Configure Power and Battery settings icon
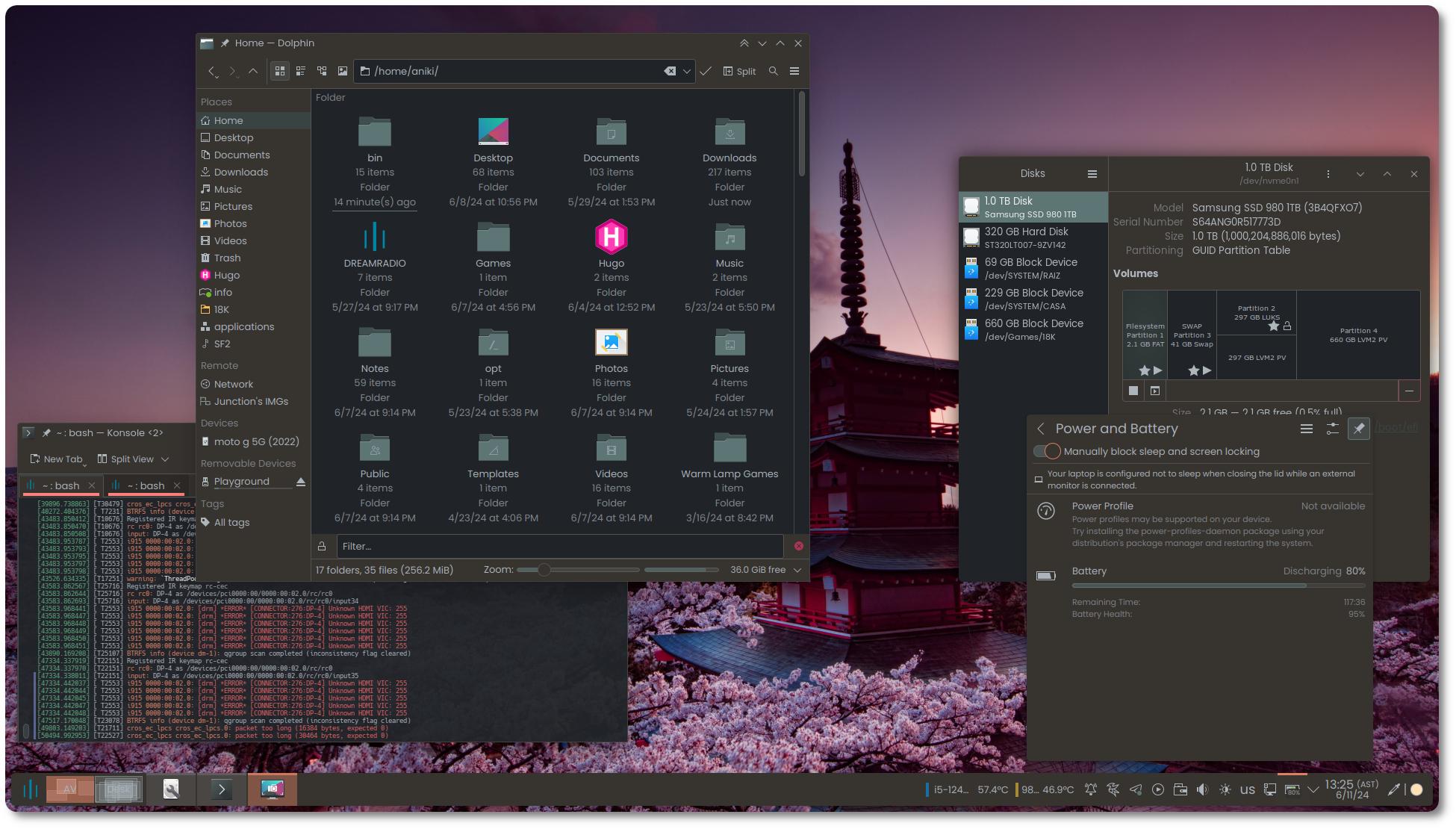 click(1333, 429)
